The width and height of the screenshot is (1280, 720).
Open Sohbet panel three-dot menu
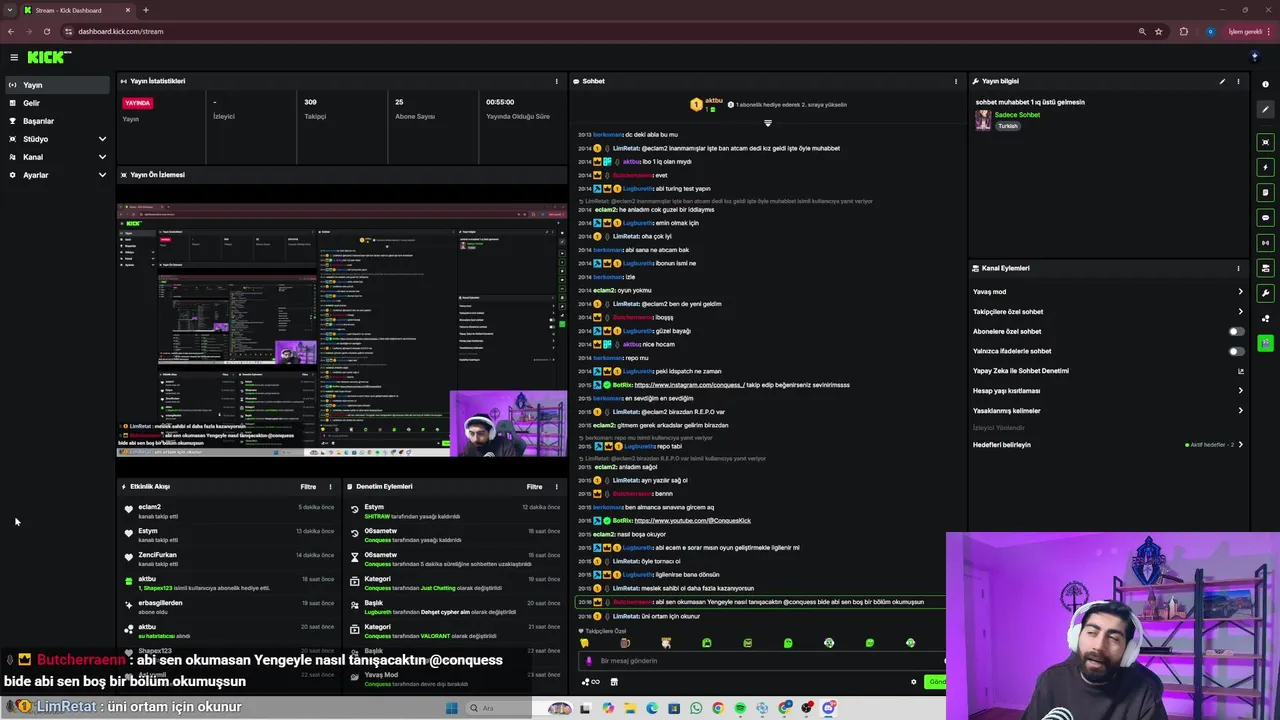pos(956,81)
